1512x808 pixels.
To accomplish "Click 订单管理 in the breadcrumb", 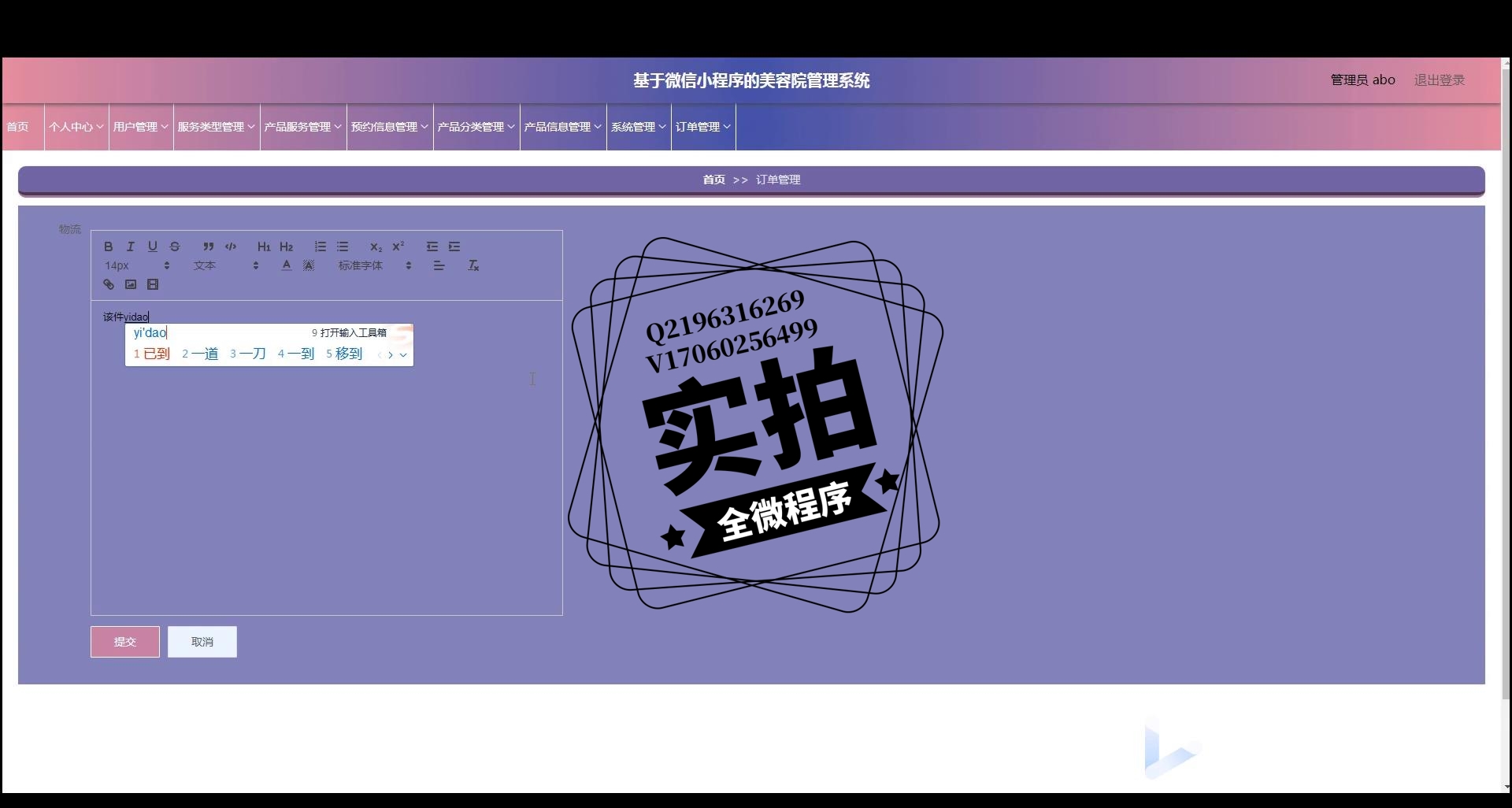I will tap(778, 180).
